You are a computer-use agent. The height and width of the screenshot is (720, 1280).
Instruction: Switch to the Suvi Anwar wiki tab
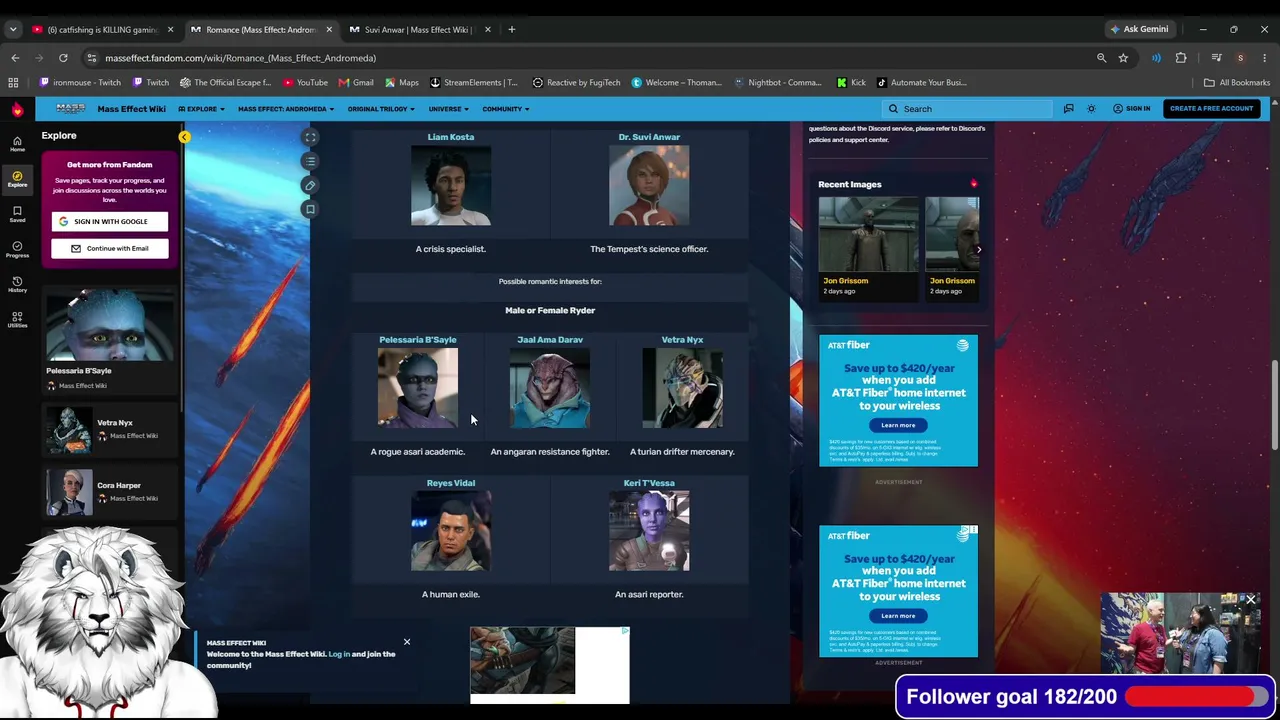pos(418,29)
